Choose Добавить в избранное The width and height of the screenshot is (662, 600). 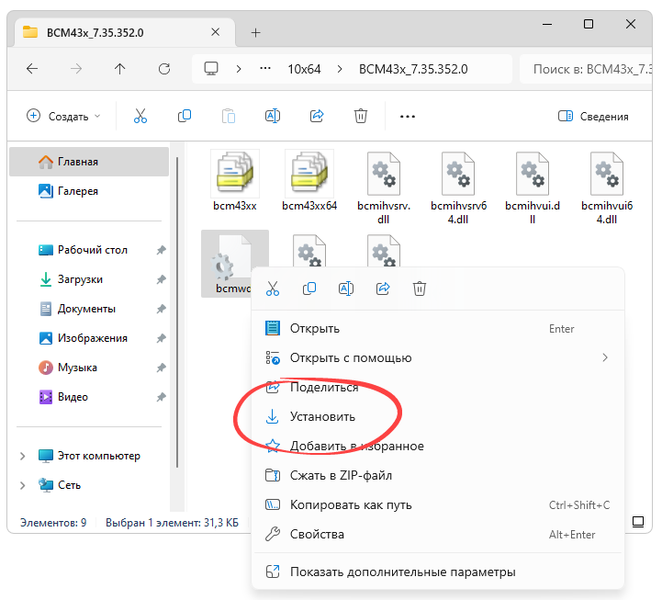click(438, 446)
